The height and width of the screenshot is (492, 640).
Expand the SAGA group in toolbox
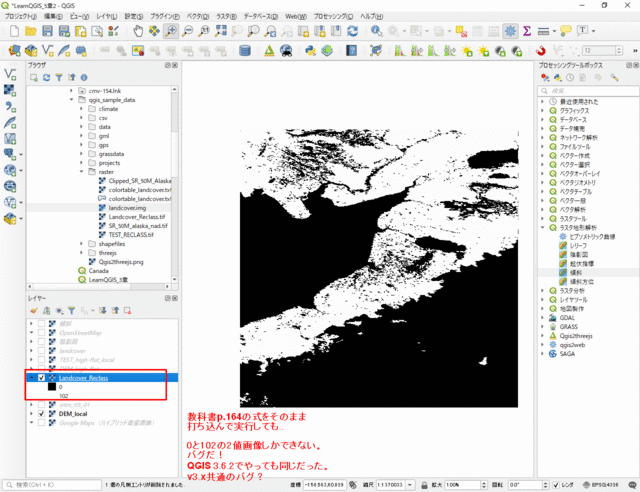(x=542, y=354)
